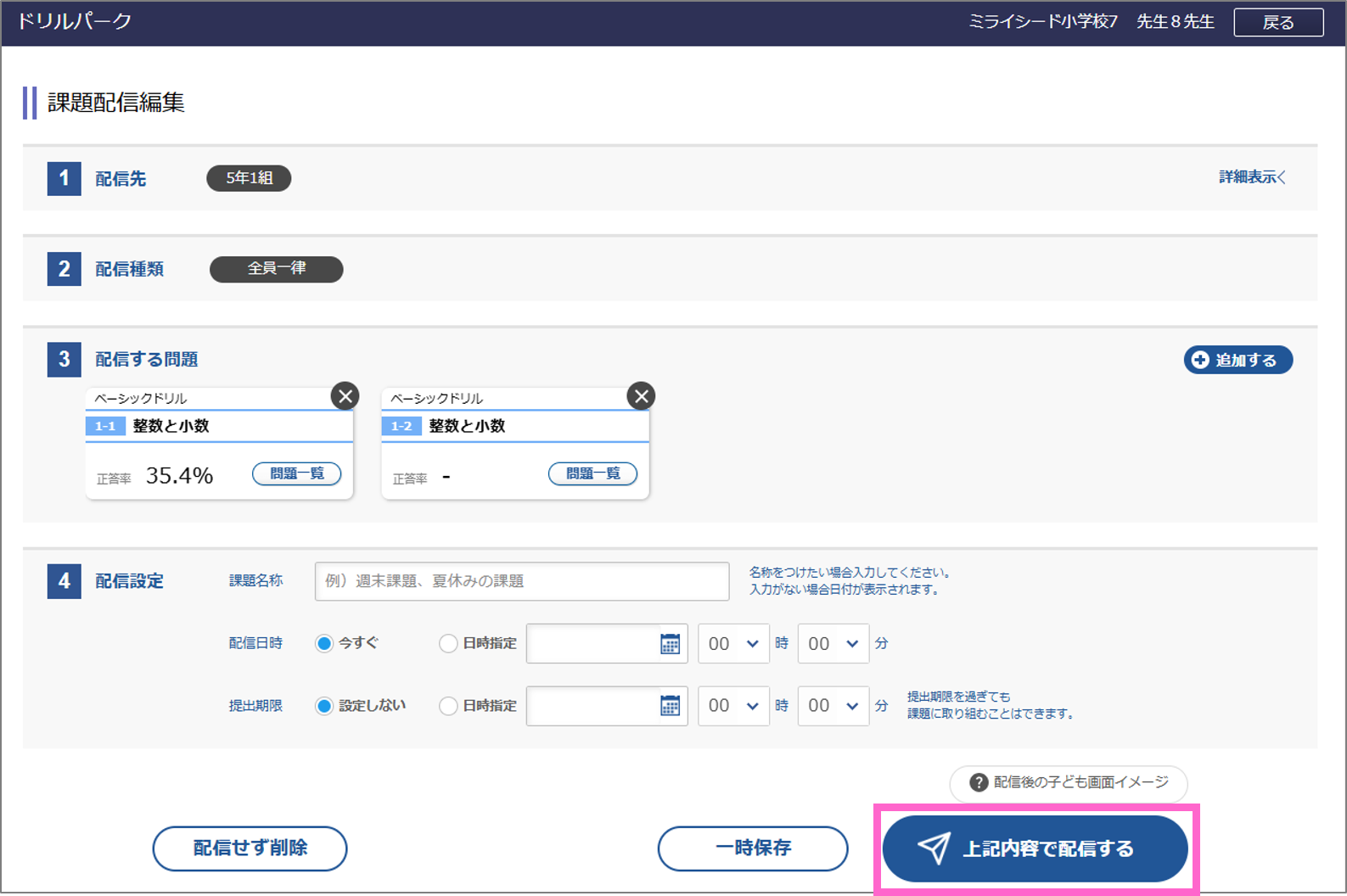
Task: Click the paper plane send icon
Action: pyautogui.click(x=934, y=848)
